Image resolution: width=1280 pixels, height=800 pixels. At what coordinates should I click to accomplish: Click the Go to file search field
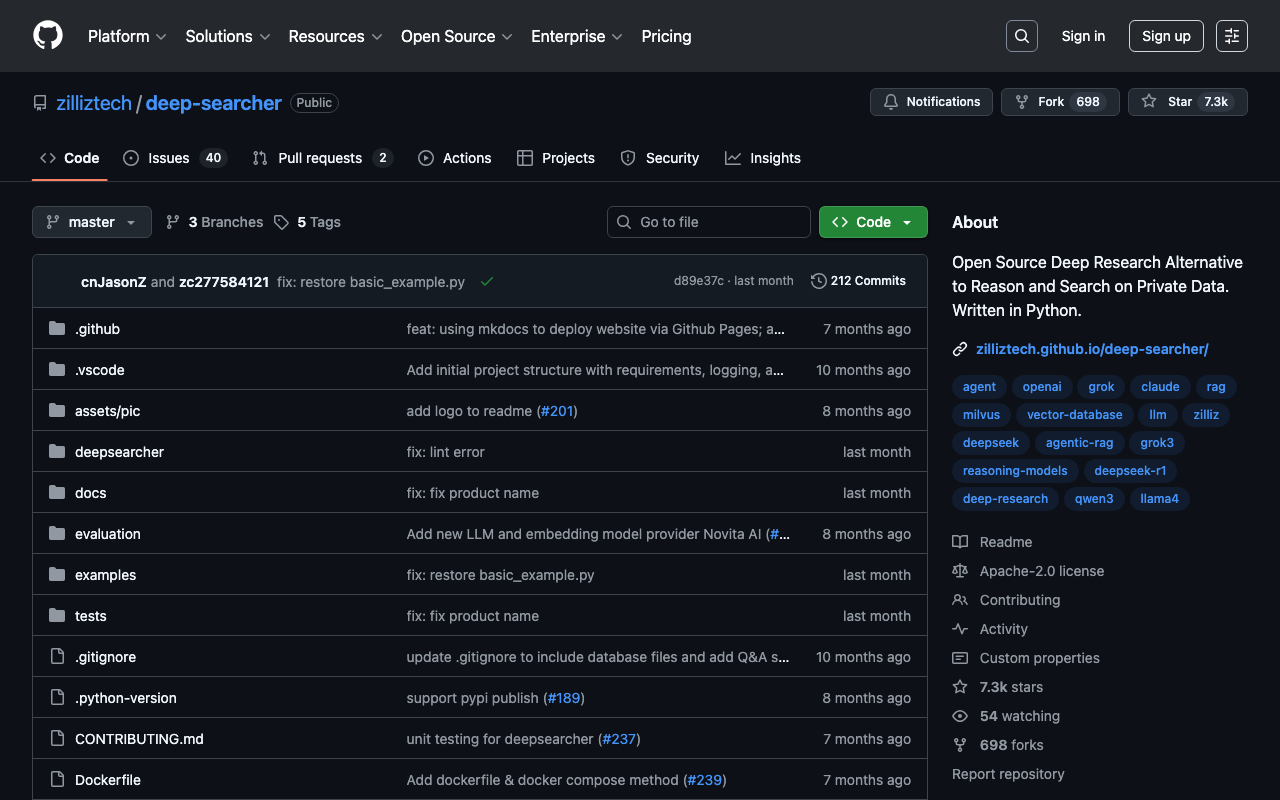coord(709,222)
